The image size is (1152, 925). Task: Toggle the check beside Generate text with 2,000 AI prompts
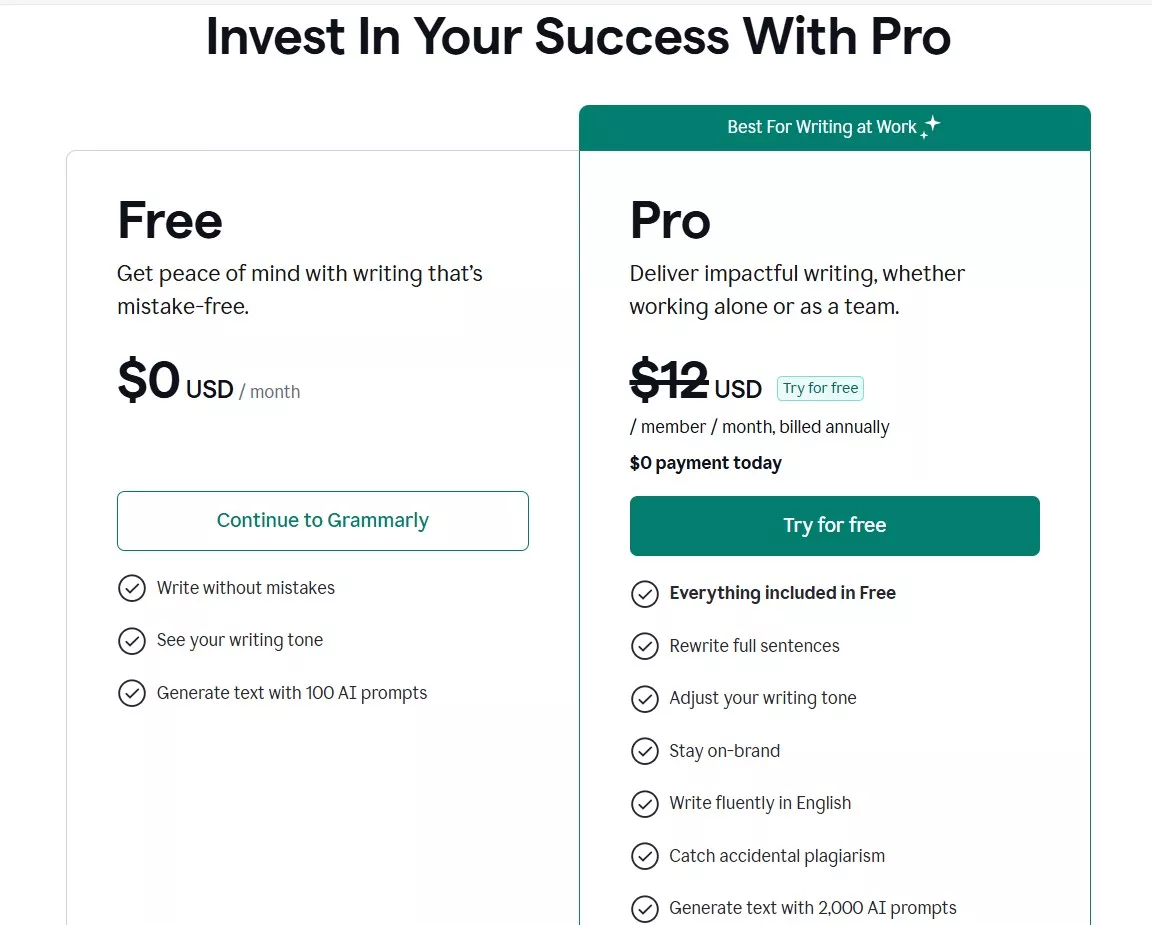[x=645, y=908]
